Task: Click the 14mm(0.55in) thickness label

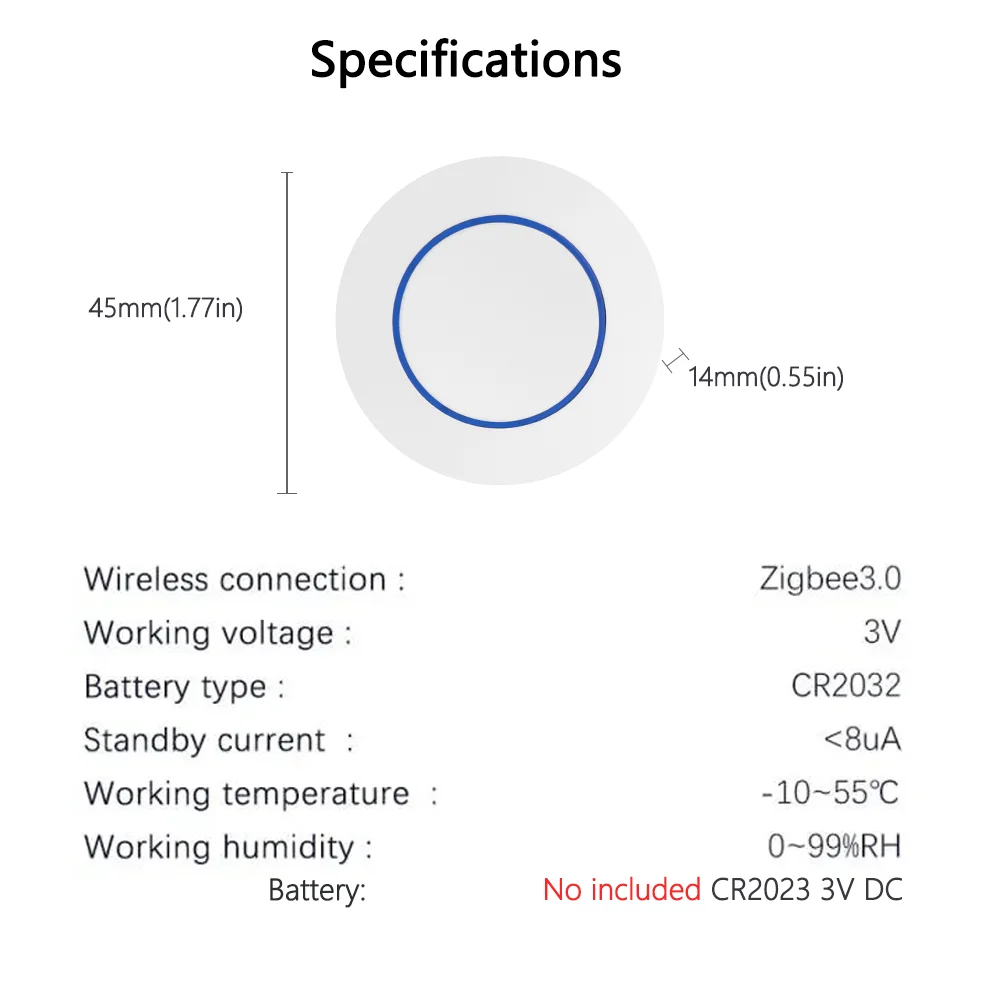Action: pyautogui.click(x=766, y=377)
